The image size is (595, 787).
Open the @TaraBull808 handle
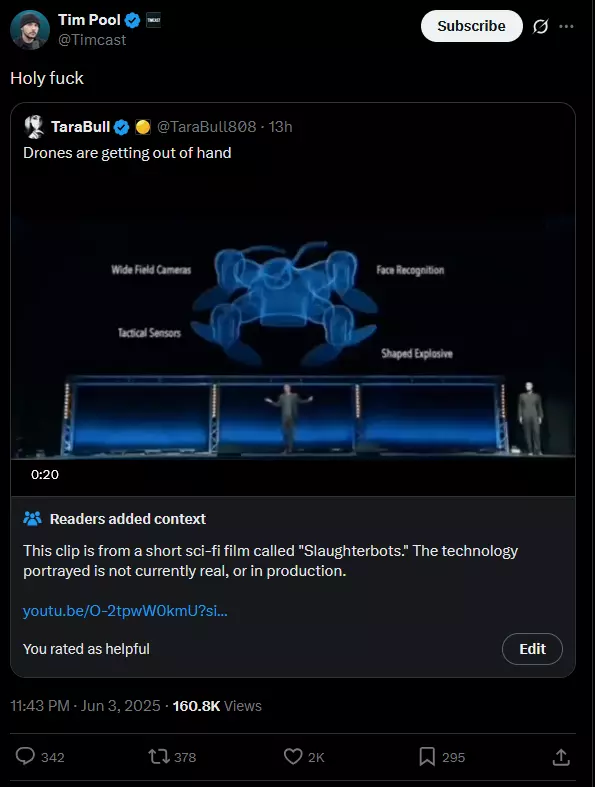(206, 126)
